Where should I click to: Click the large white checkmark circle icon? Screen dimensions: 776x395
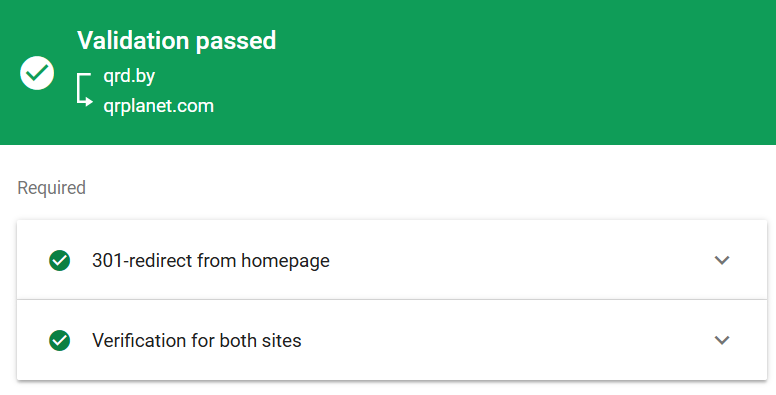(x=37, y=73)
